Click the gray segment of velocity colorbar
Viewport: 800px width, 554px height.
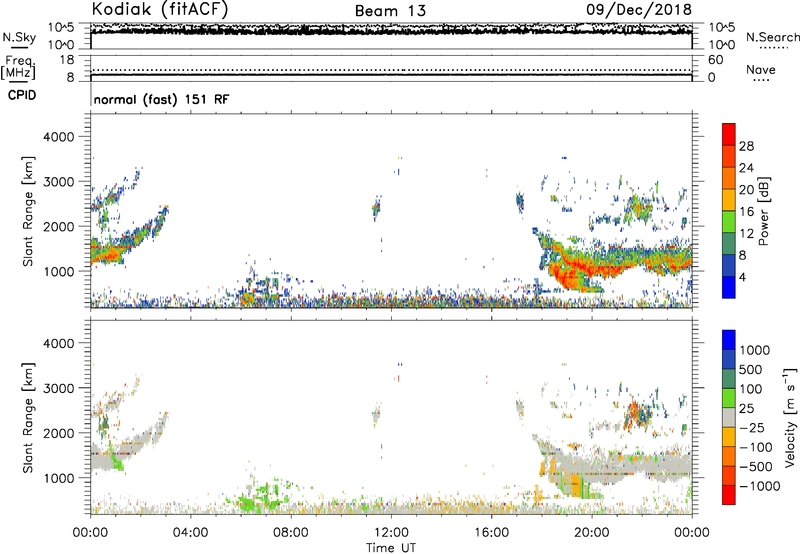coord(729,417)
